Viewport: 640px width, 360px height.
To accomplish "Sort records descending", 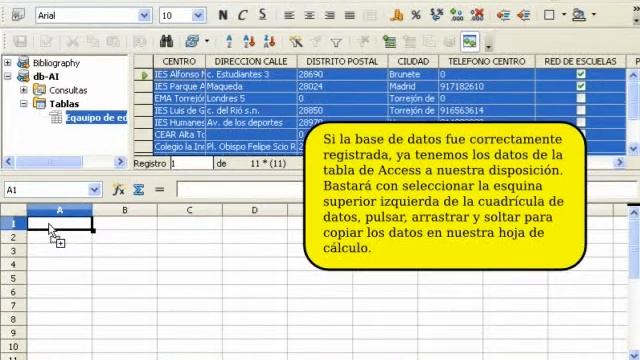I will point(269,41).
